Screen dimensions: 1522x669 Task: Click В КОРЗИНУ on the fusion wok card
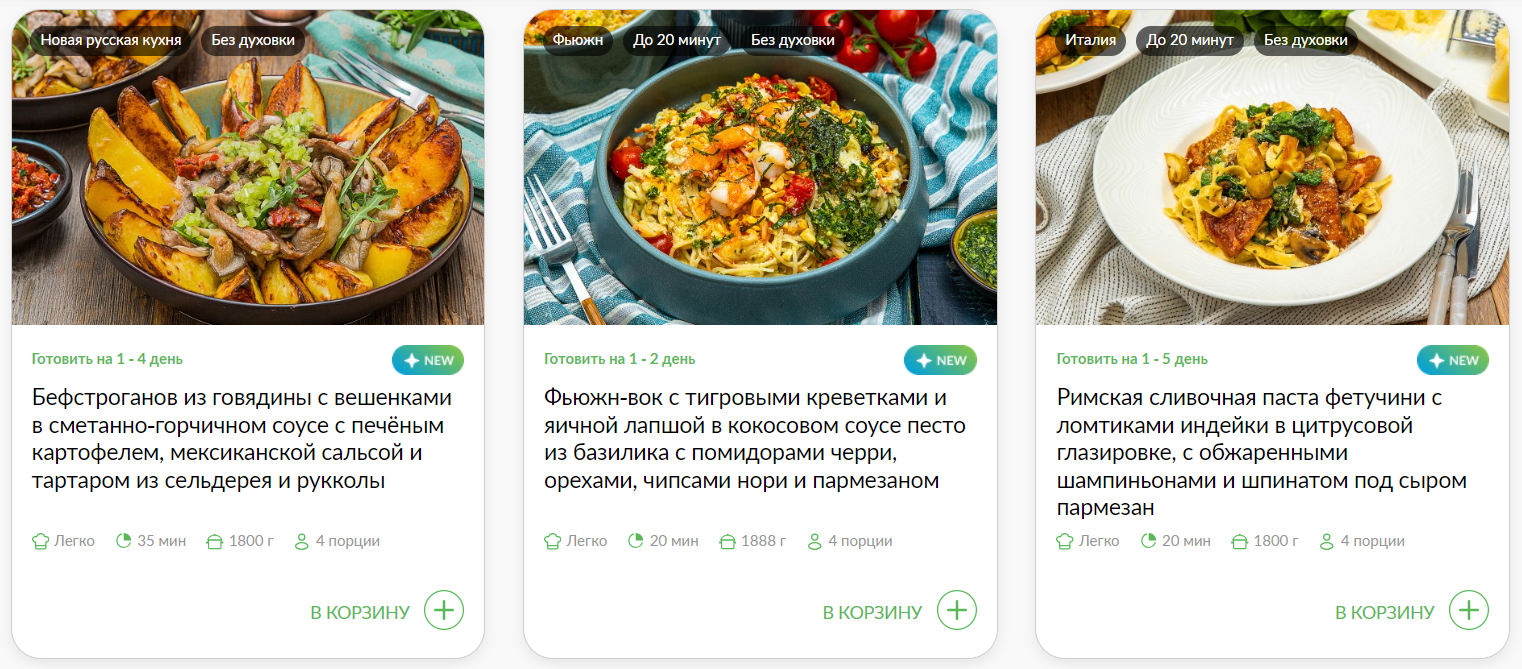tap(873, 612)
